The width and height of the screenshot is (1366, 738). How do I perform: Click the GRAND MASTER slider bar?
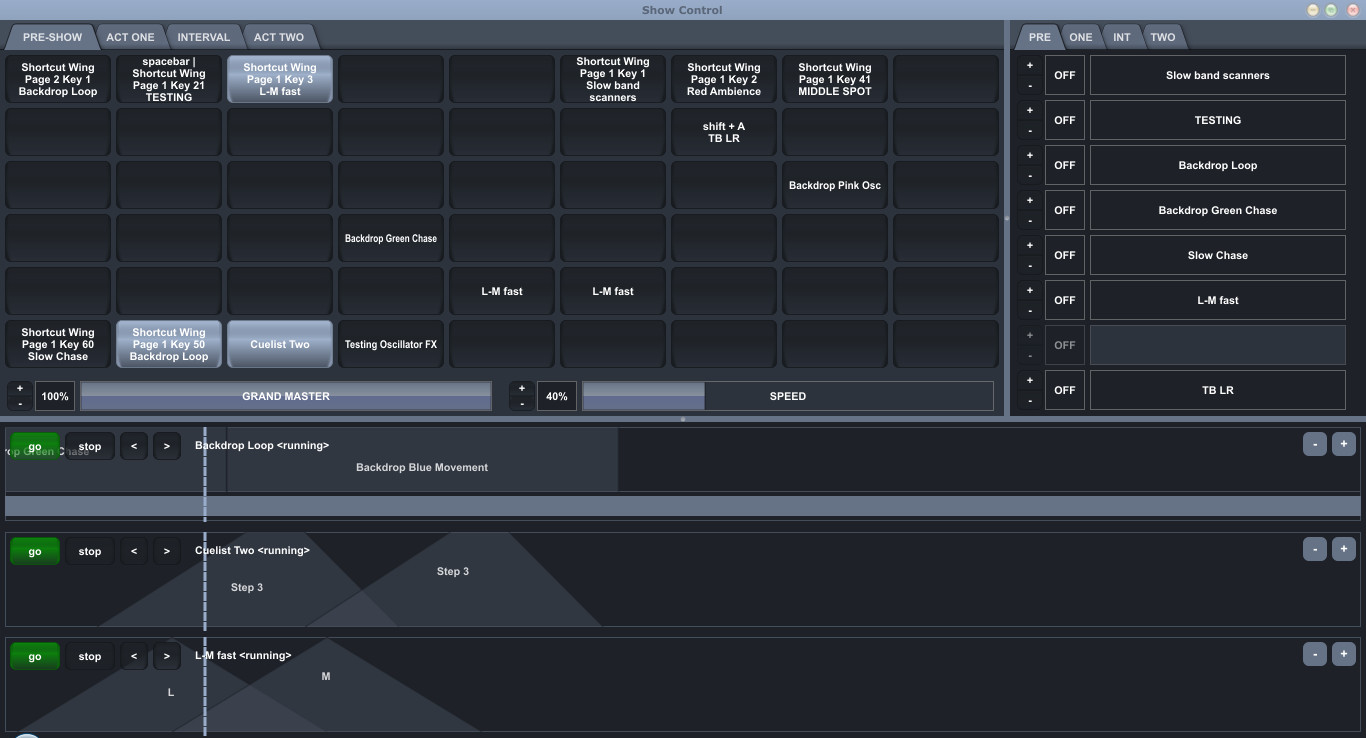[x=286, y=396]
